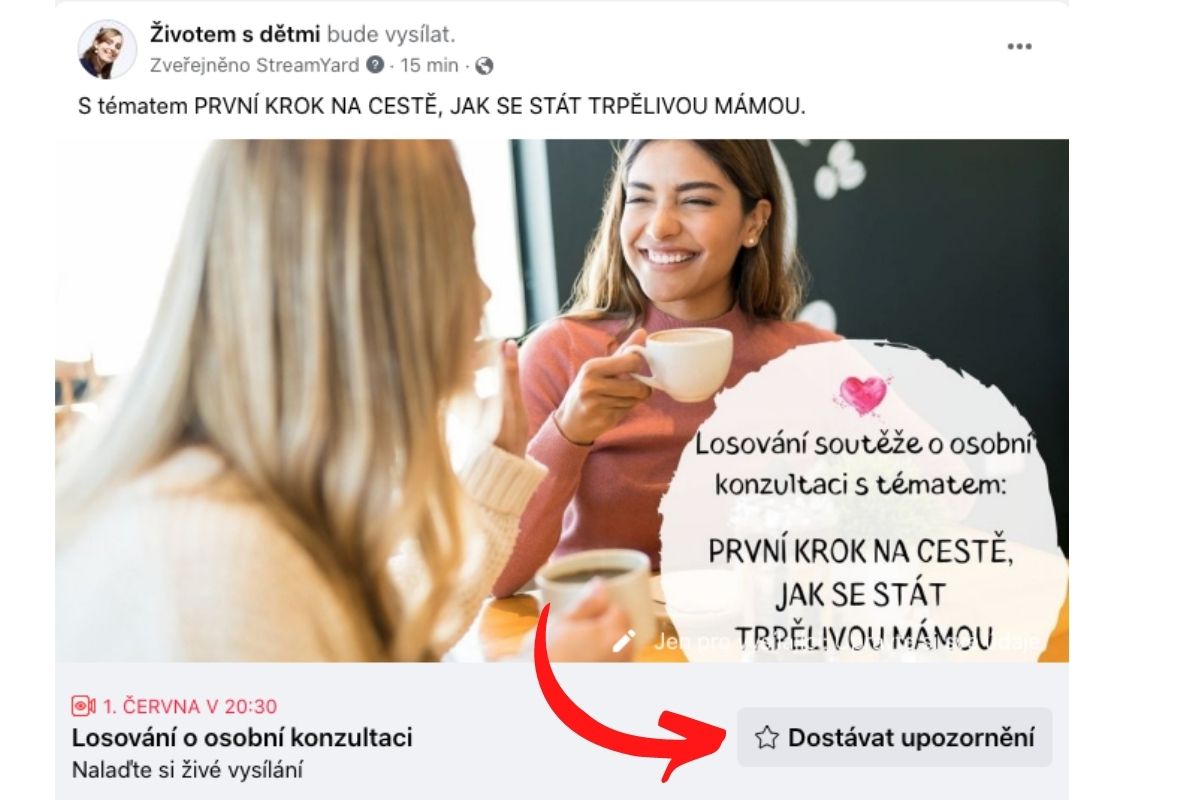Open the Životem s dětmi page name link
The height and width of the screenshot is (800, 1200).
tap(235, 34)
